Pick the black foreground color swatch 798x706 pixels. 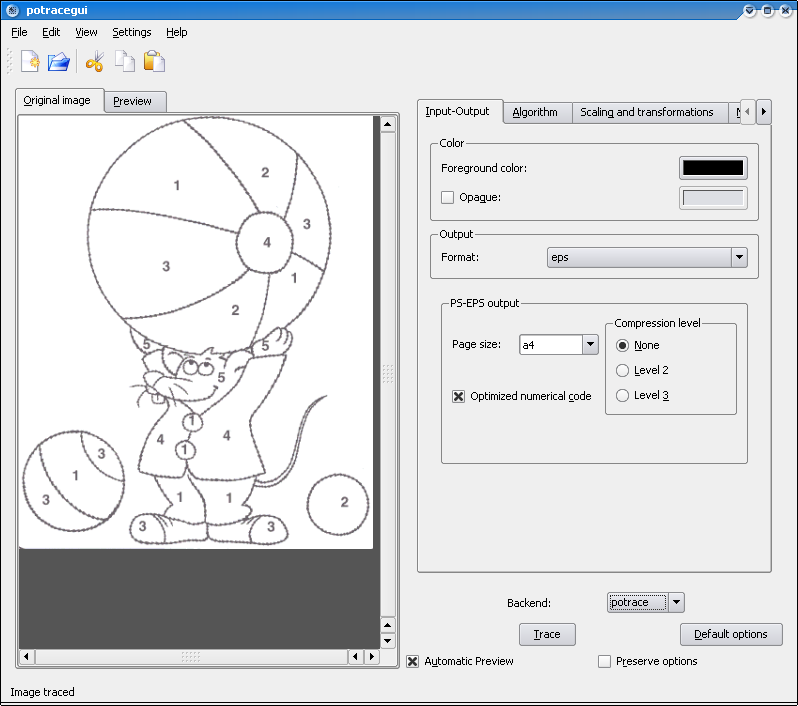click(x=713, y=168)
